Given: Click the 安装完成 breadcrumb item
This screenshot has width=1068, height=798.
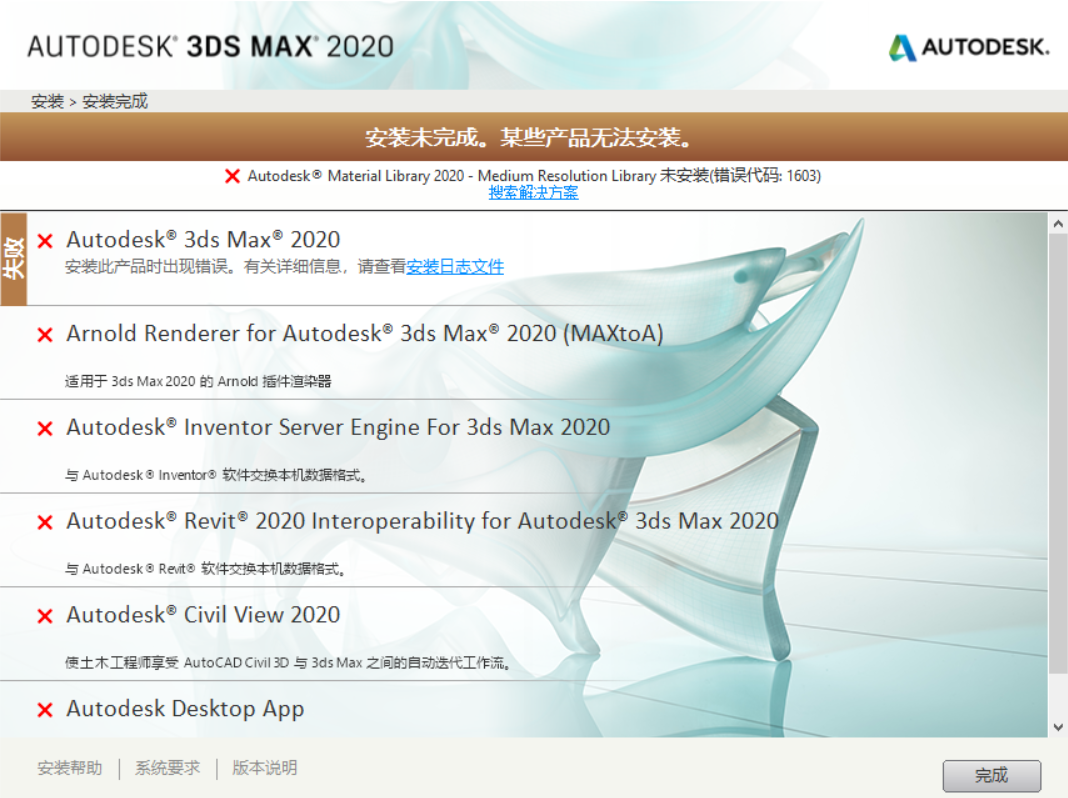Looking at the screenshot, I should 115,101.
